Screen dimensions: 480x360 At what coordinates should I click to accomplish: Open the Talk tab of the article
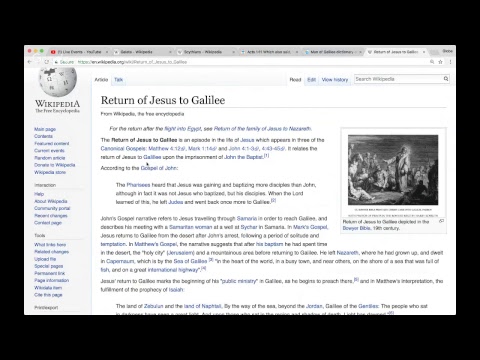click(119, 80)
